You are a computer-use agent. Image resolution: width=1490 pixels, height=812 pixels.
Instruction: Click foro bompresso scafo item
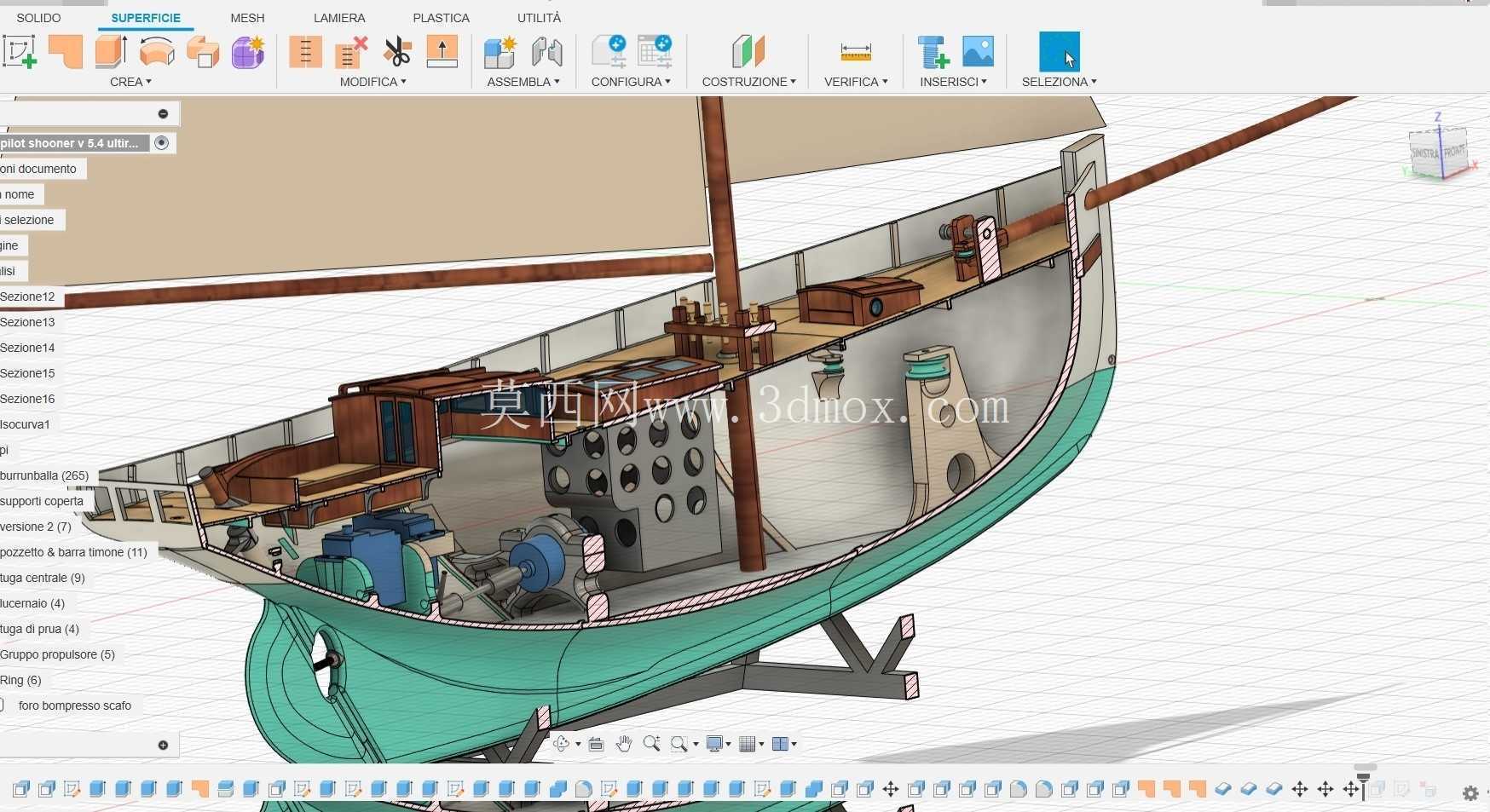[75, 705]
